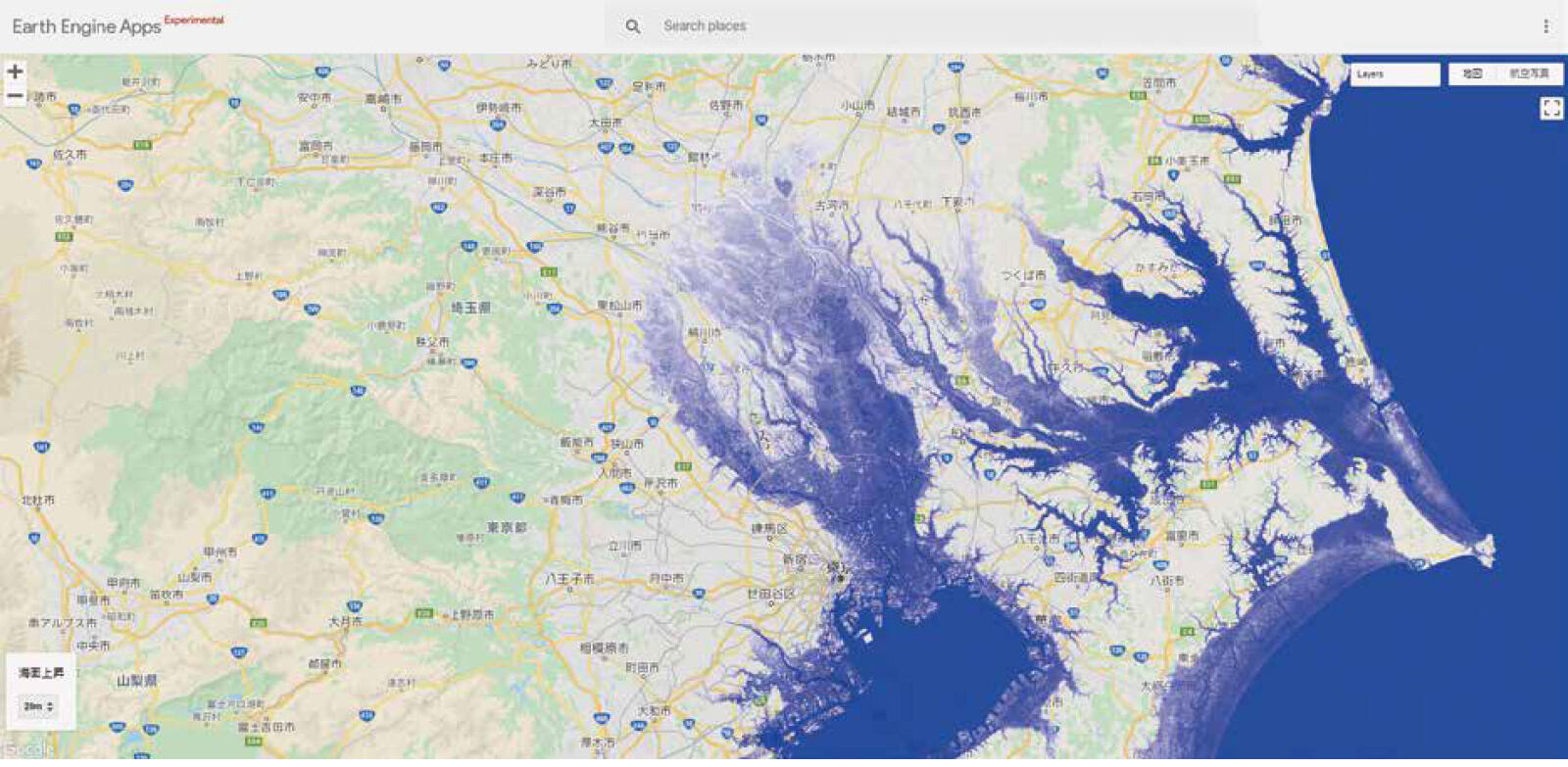Click the 太田市 map label
The height and width of the screenshot is (767, 1568).
tap(605, 122)
